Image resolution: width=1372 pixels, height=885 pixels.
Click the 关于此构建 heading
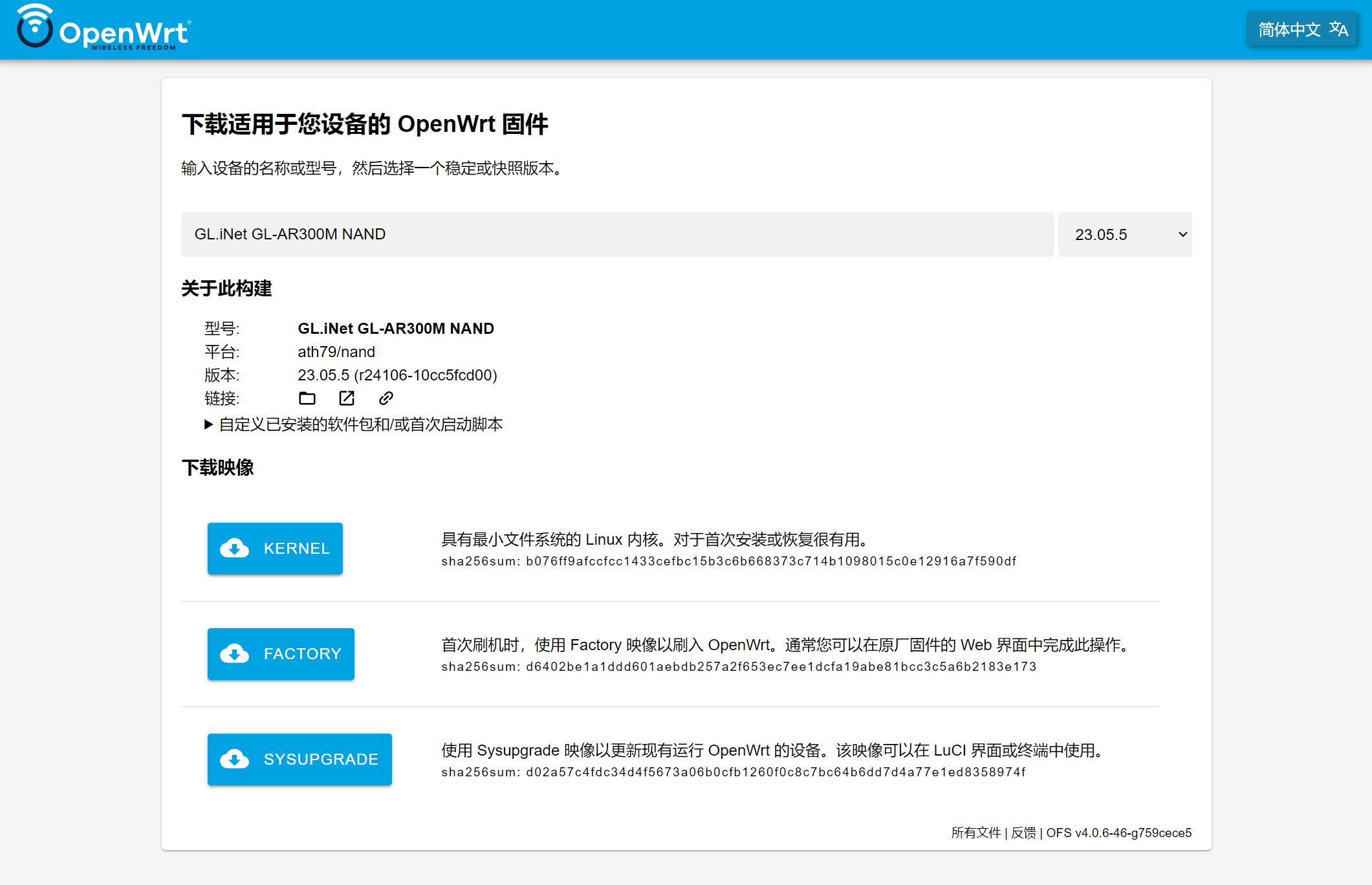click(x=226, y=288)
